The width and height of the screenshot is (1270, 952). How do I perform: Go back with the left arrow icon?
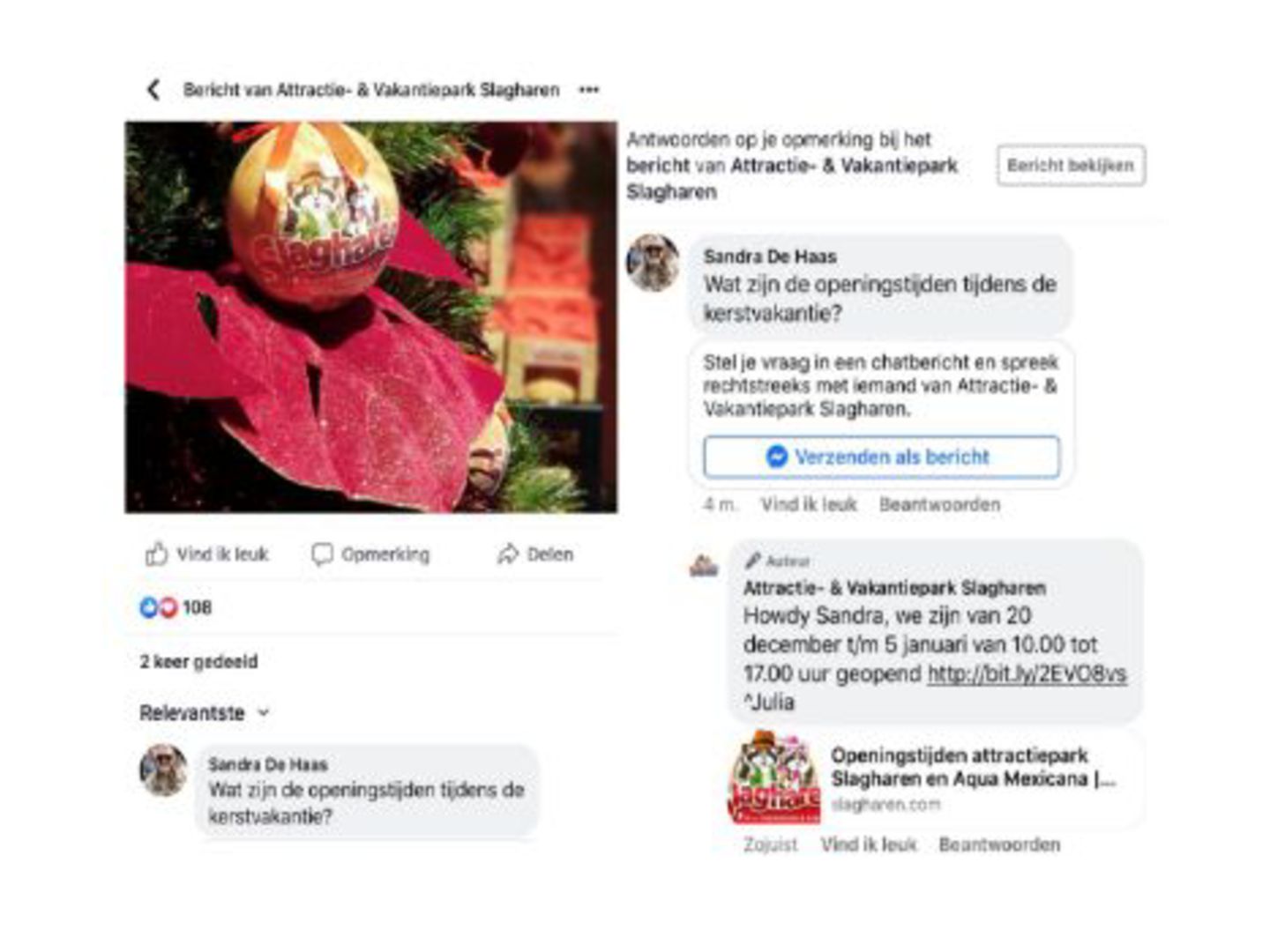[153, 89]
